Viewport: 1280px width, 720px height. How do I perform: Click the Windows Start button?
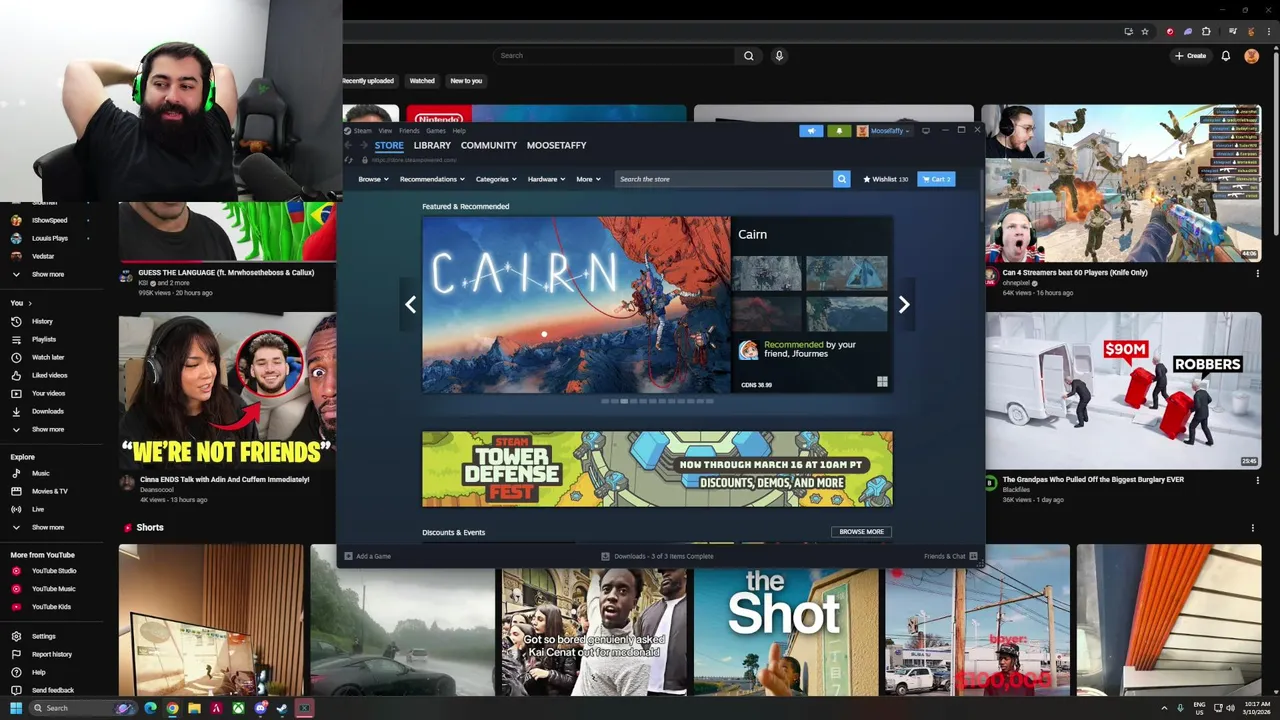[16, 708]
